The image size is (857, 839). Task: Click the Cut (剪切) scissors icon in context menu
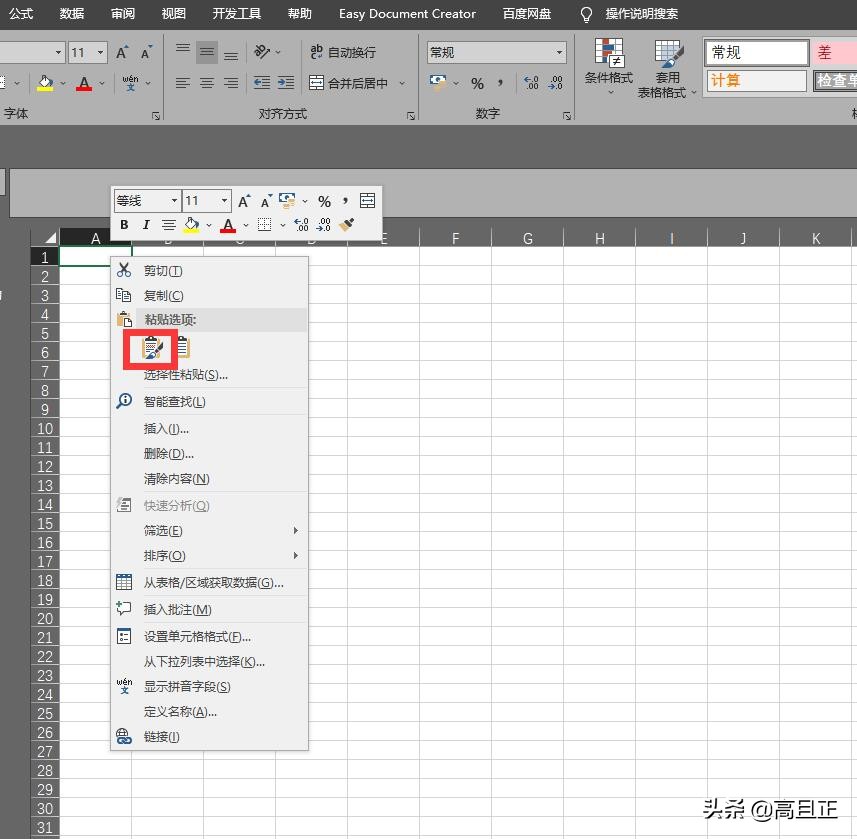[x=126, y=270]
